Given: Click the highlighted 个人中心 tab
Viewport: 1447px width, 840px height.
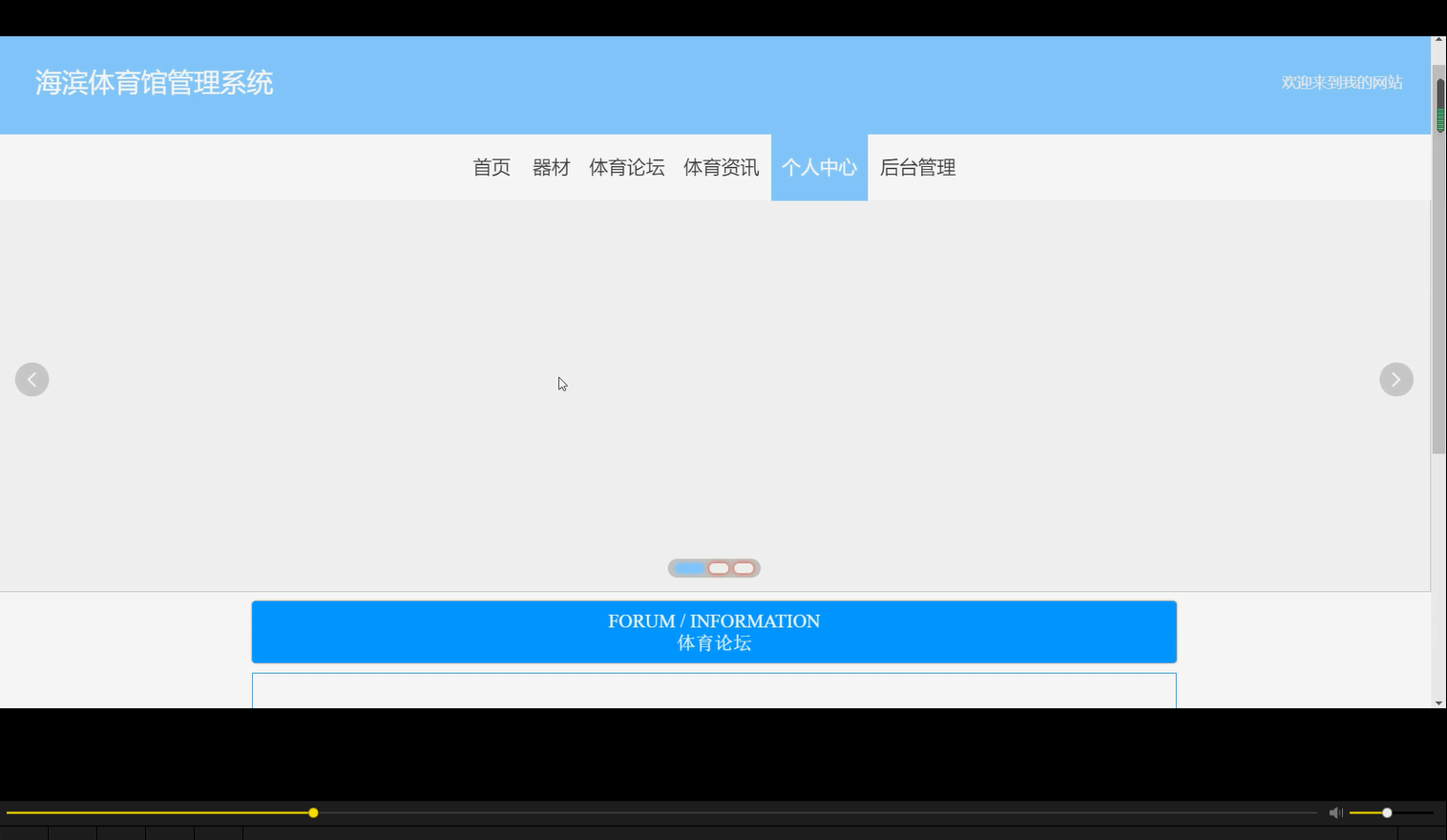Looking at the screenshot, I should (819, 167).
